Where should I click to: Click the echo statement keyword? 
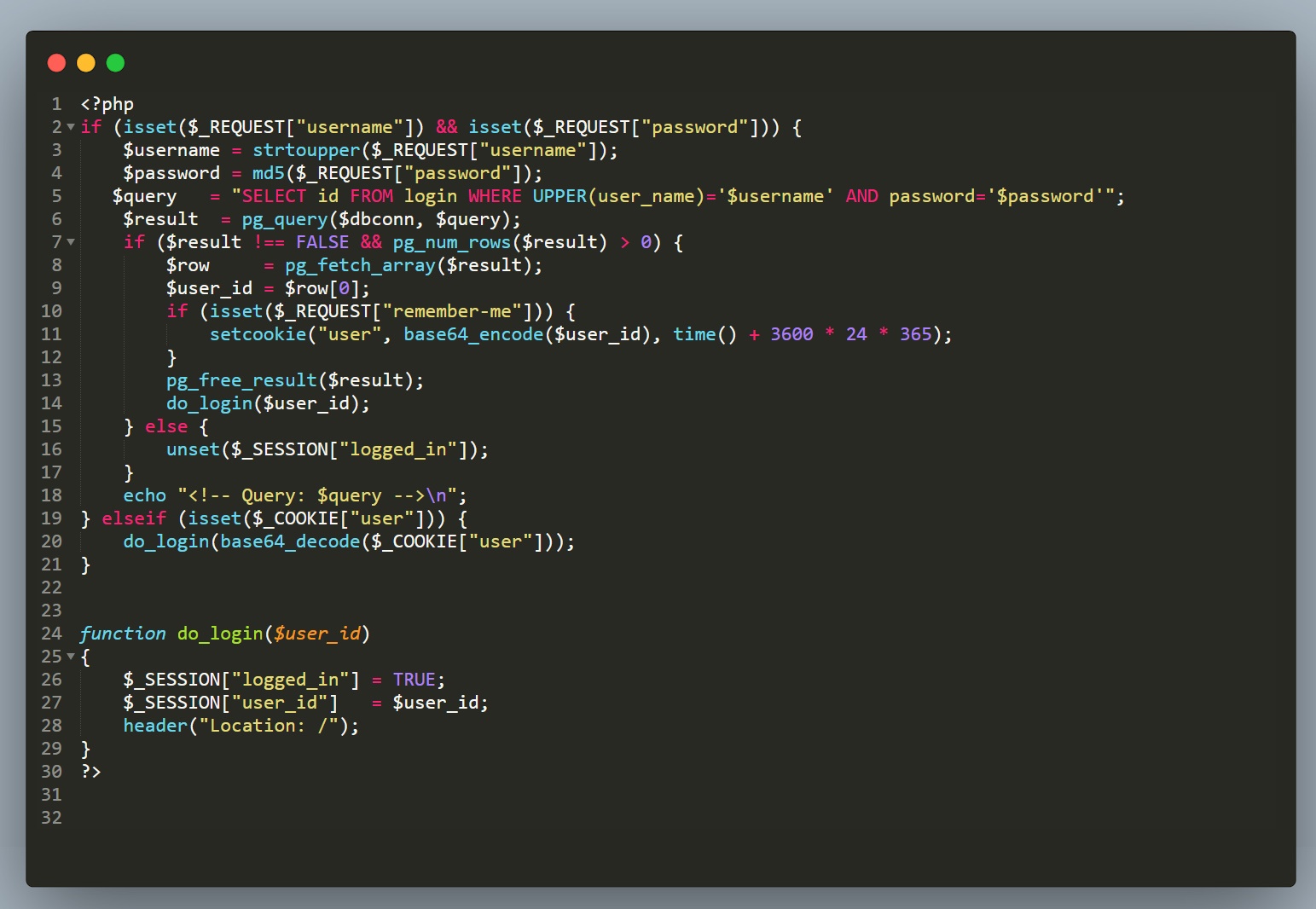pyautogui.click(x=145, y=495)
